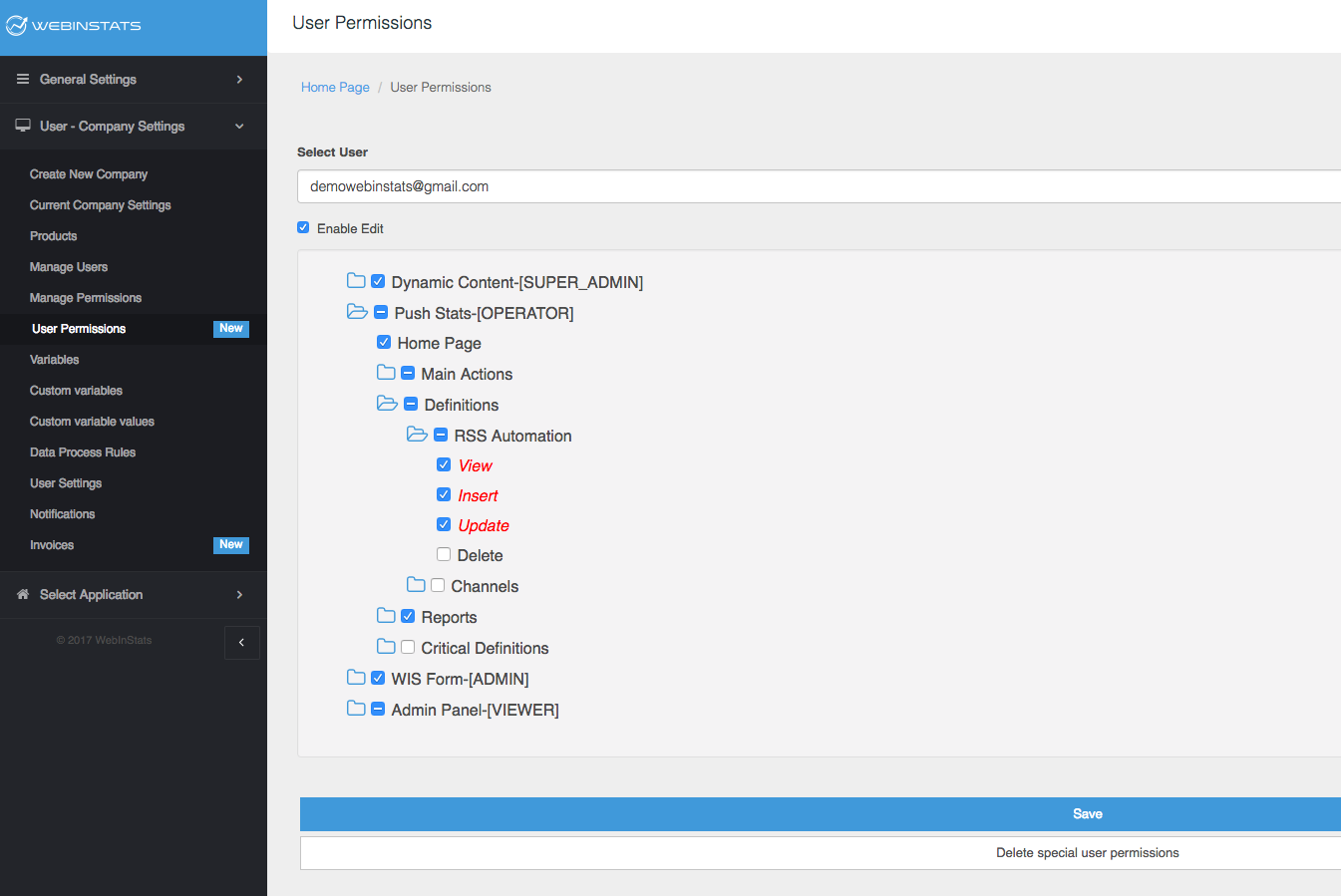Uncheck the Reports checkbox
The image size is (1341, 896).
tap(408, 616)
